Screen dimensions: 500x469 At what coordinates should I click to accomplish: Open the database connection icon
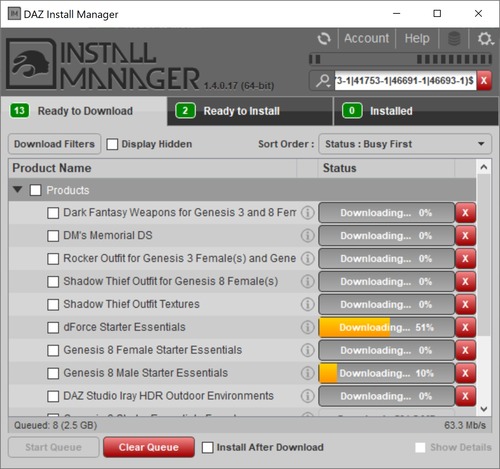[x=454, y=39]
